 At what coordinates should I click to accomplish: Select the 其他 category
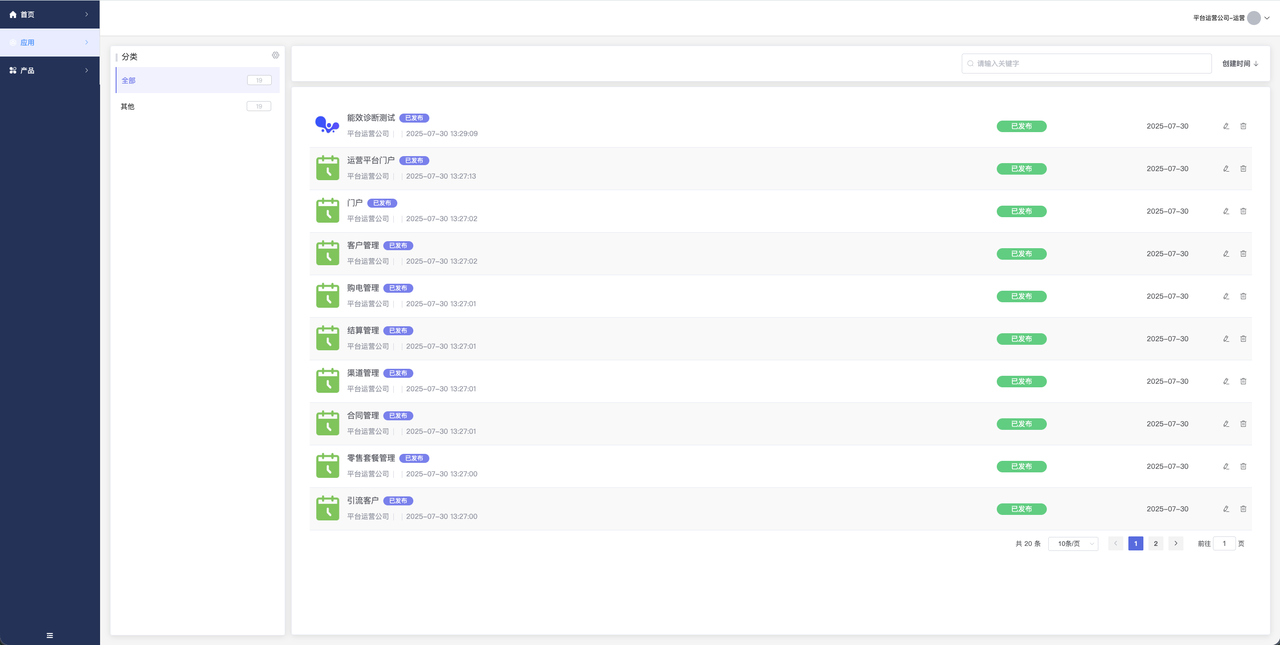(195, 106)
